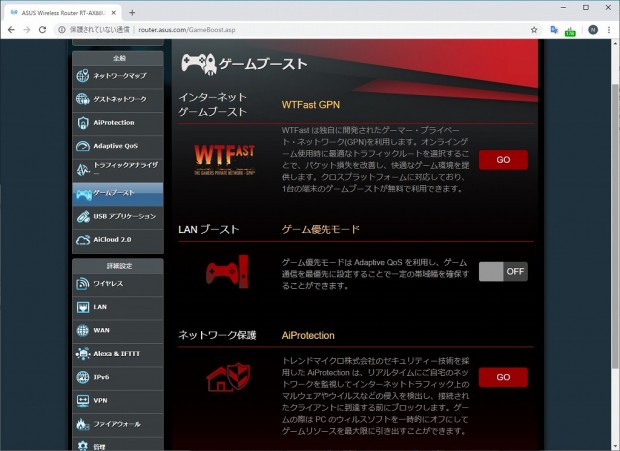The image size is (620, 451).
Task: Open the Google Translate extension icon
Action: point(554,30)
